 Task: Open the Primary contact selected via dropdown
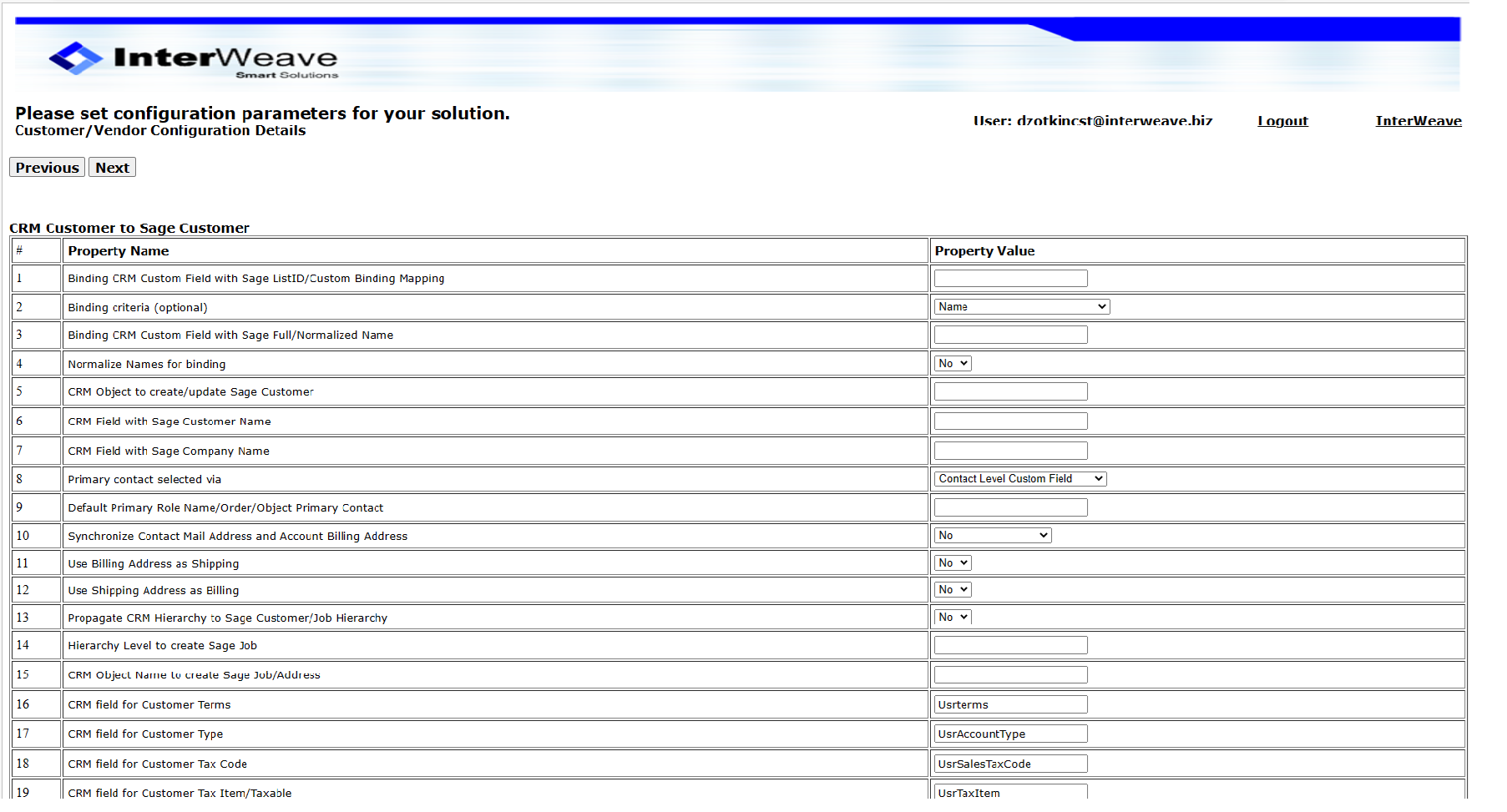pos(1019,478)
